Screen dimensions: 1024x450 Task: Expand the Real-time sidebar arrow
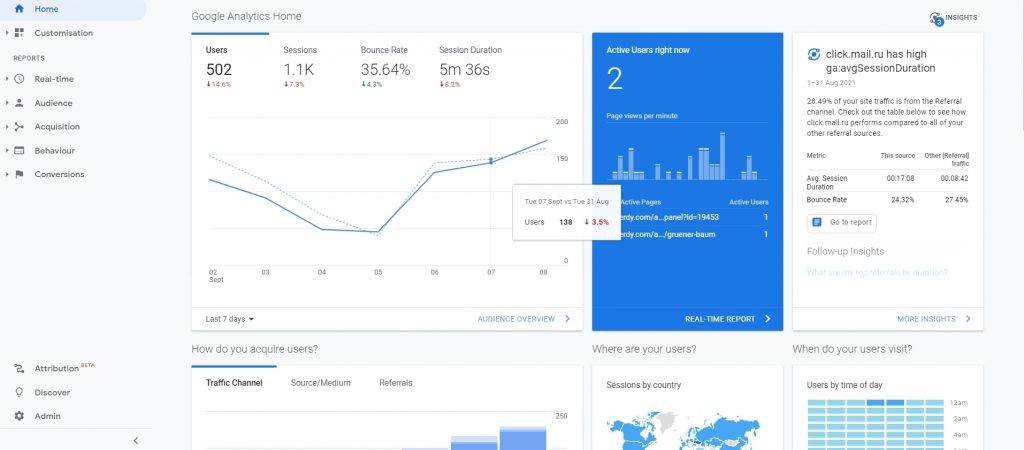(x=6, y=79)
